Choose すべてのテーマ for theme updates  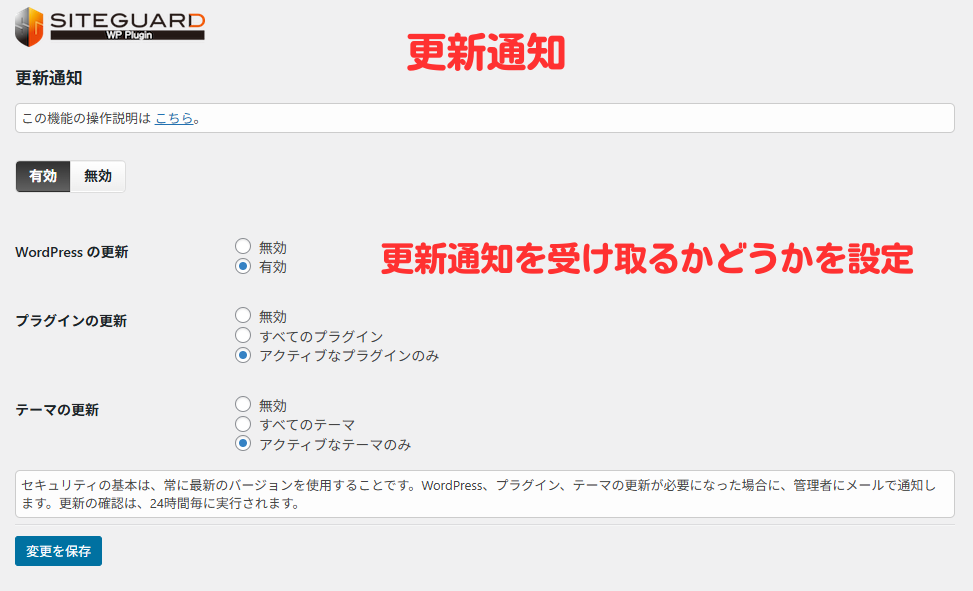pos(242,423)
